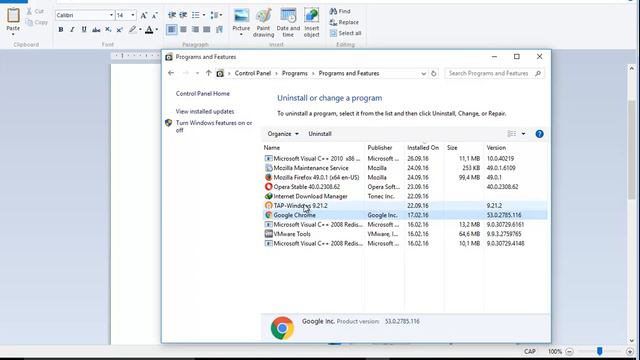Open Control Panel Home link

(x=202, y=93)
